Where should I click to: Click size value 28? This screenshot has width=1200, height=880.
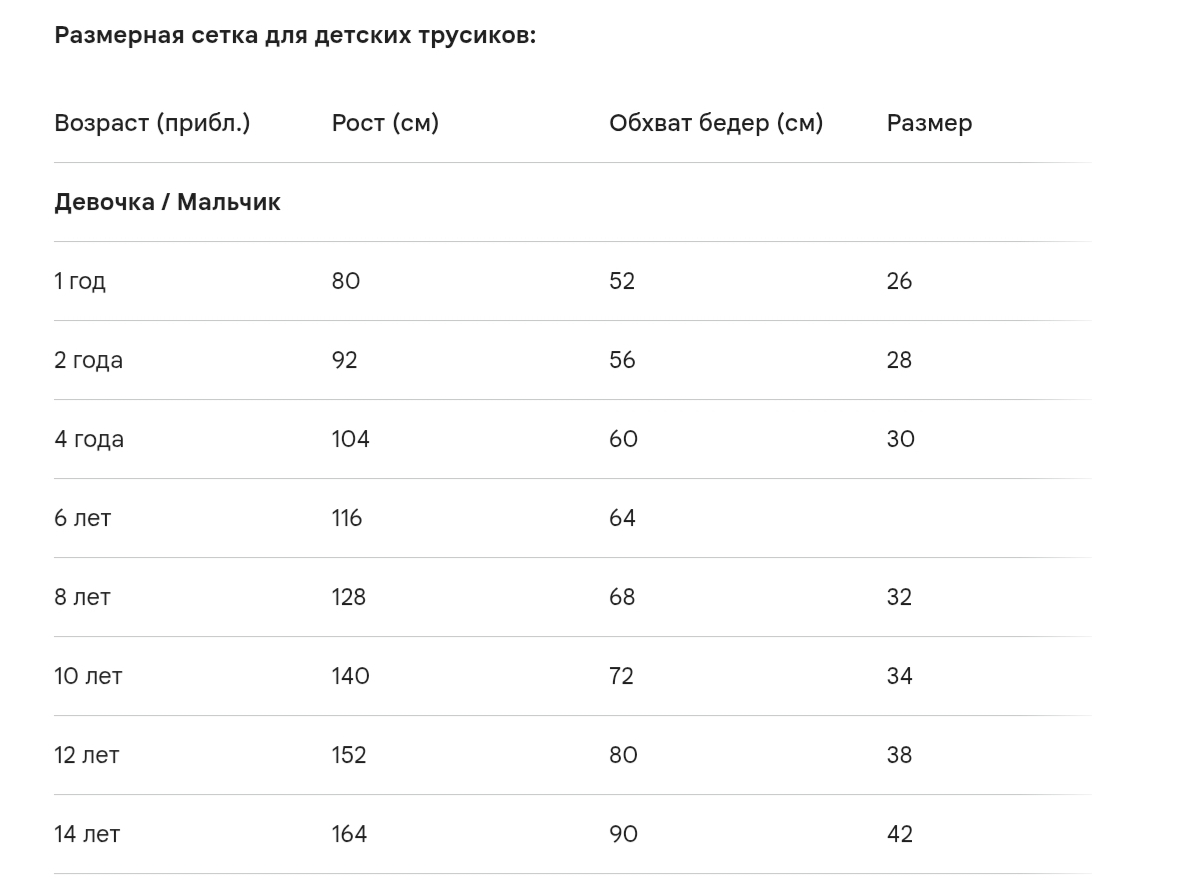[x=899, y=360]
